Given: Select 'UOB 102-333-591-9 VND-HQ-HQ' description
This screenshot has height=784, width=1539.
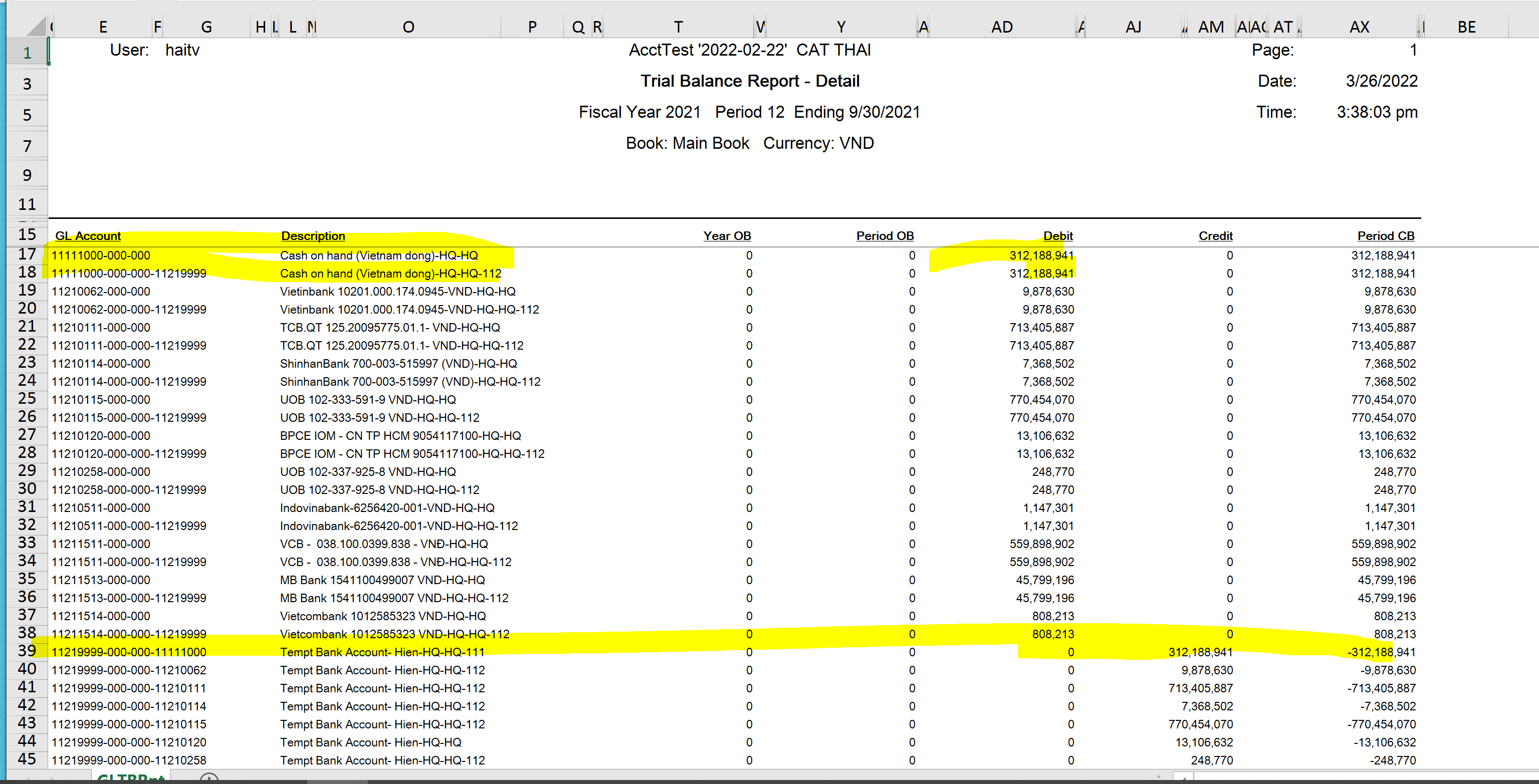Looking at the screenshot, I should pos(368,399).
